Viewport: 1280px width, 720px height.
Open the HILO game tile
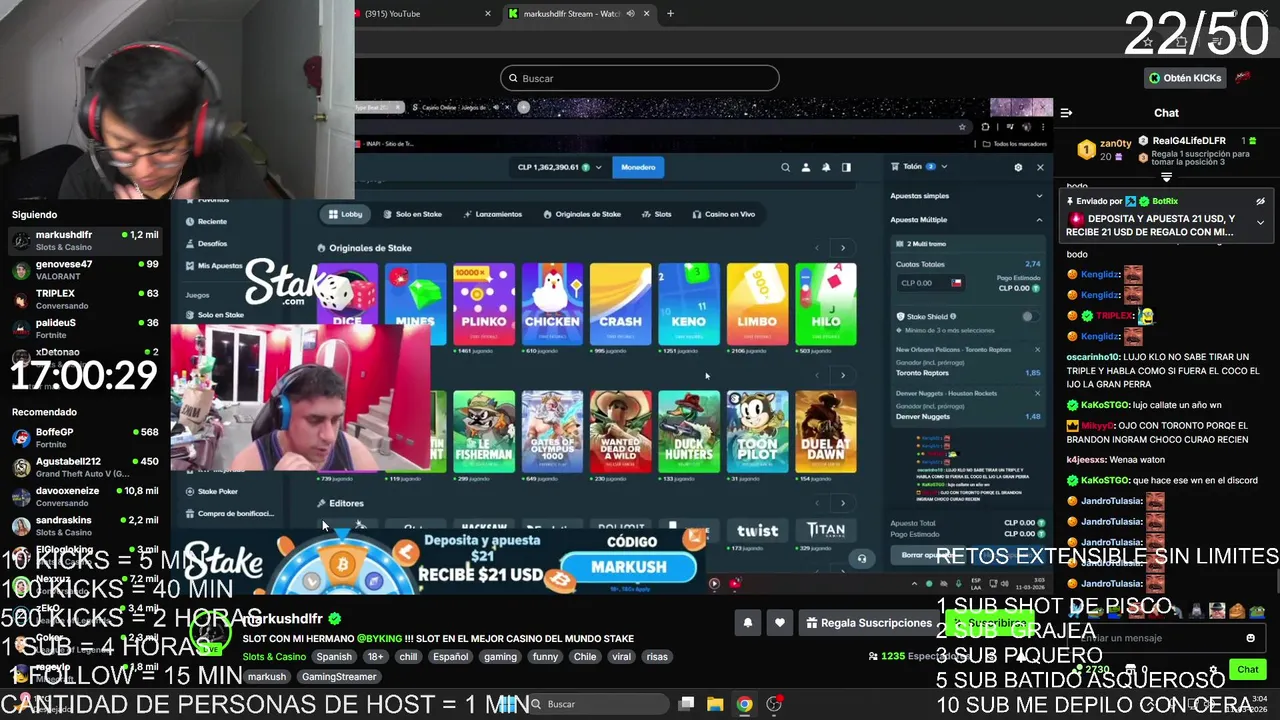click(x=825, y=304)
